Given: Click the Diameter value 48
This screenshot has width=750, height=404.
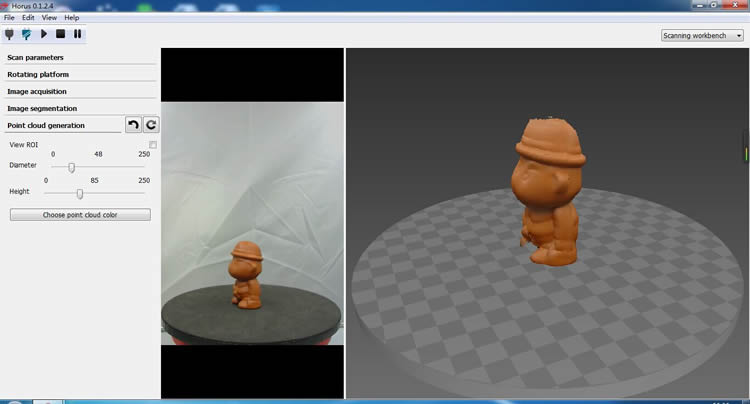Looking at the screenshot, I should (98, 154).
